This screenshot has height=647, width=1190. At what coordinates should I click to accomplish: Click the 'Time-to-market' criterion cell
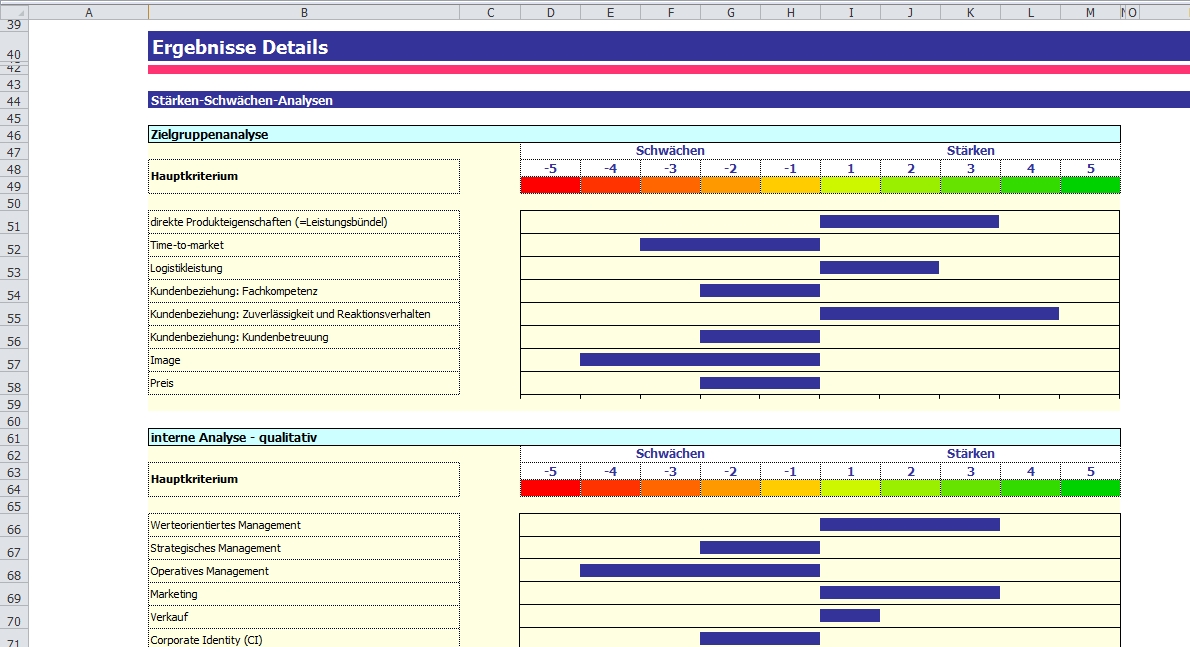[187, 245]
